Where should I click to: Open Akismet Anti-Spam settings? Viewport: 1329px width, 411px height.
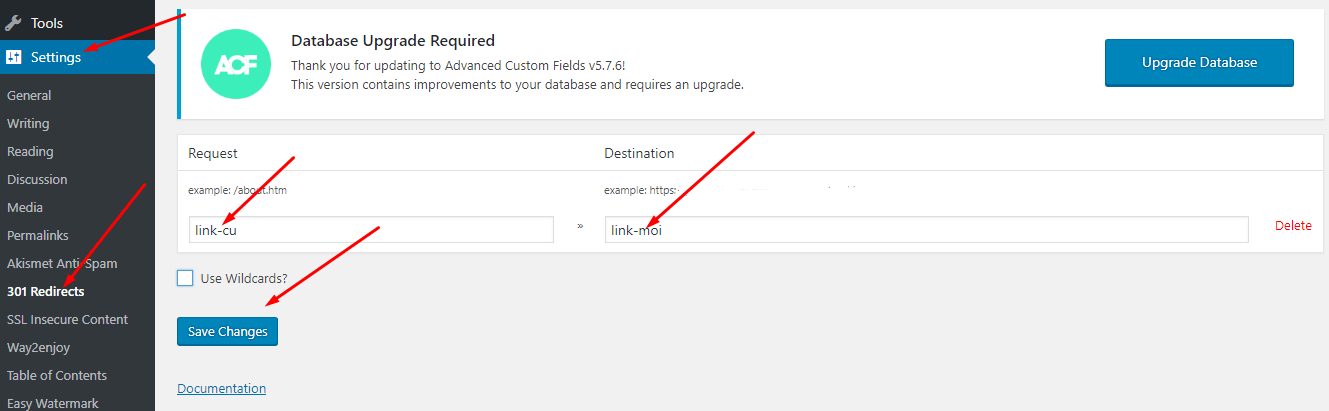(x=62, y=264)
